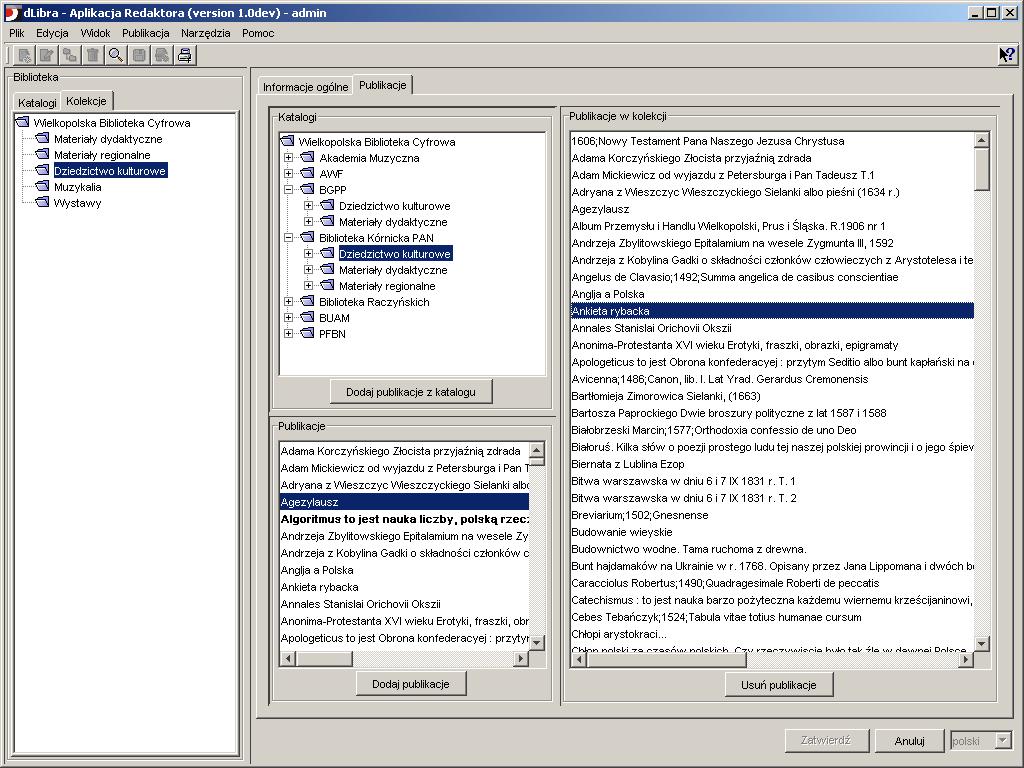Click the edit pencil toolbar icon
Image resolution: width=1024 pixels, height=768 pixels.
pos(47,56)
